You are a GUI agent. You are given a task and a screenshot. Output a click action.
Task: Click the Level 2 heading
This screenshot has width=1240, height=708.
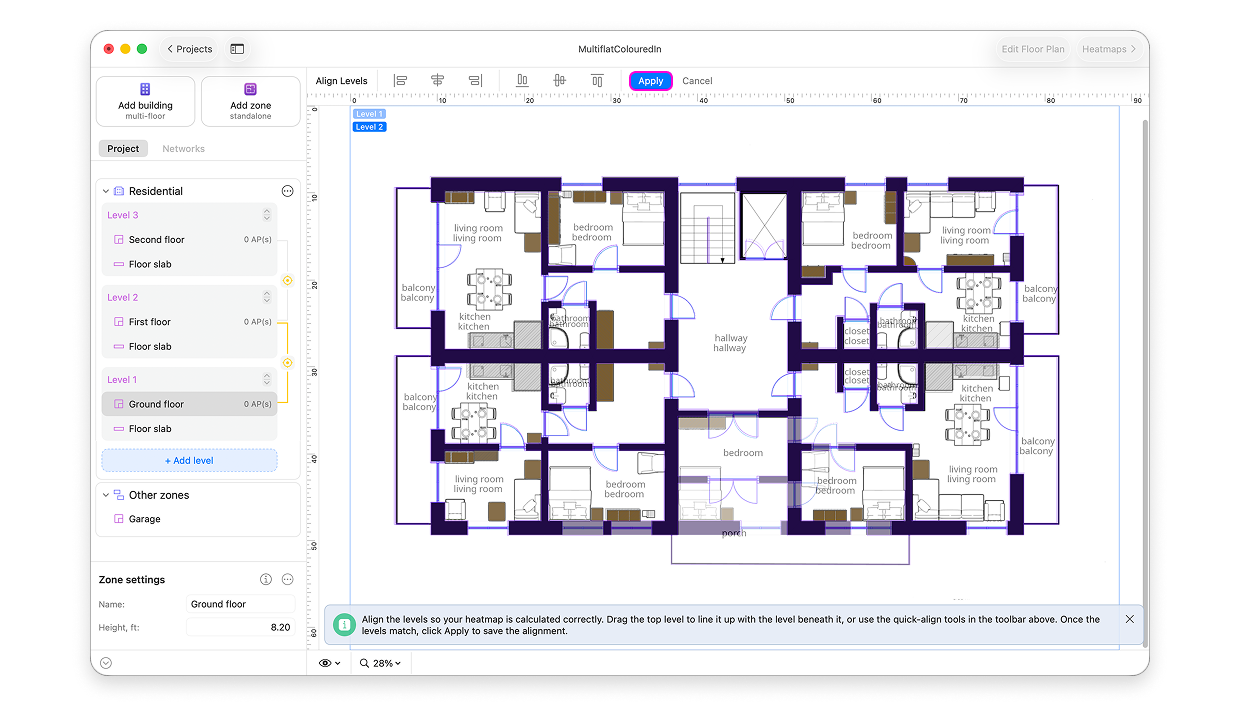[x=123, y=297]
